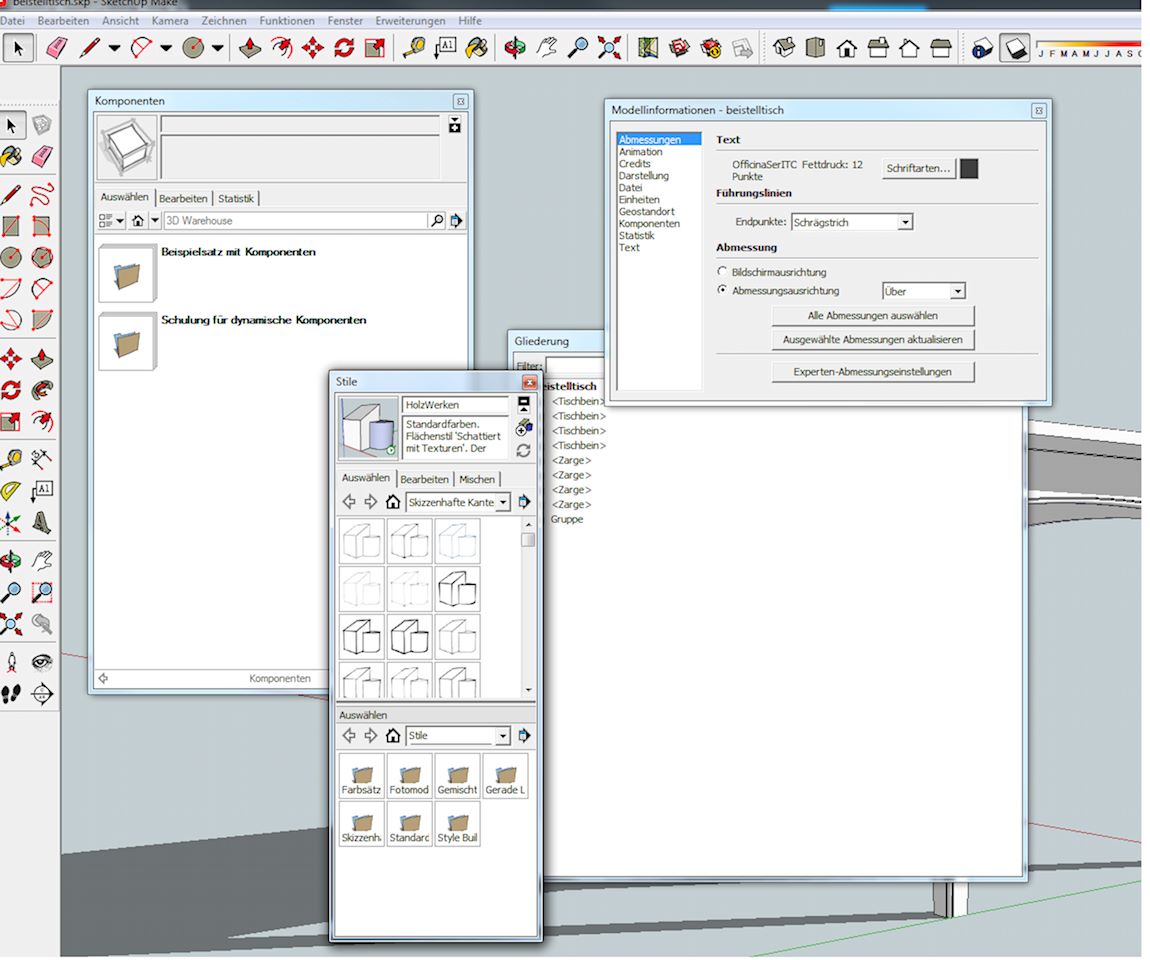Open details arrow in Komponenten panel

pyautogui.click(x=456, y=220)
